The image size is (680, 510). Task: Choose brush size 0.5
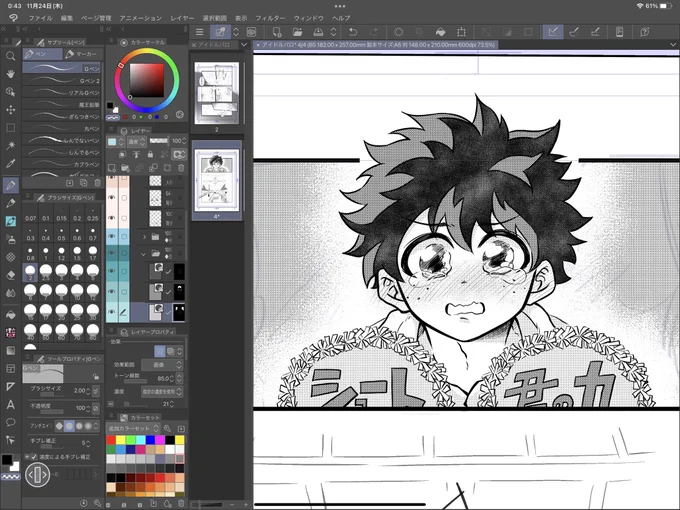61,234
